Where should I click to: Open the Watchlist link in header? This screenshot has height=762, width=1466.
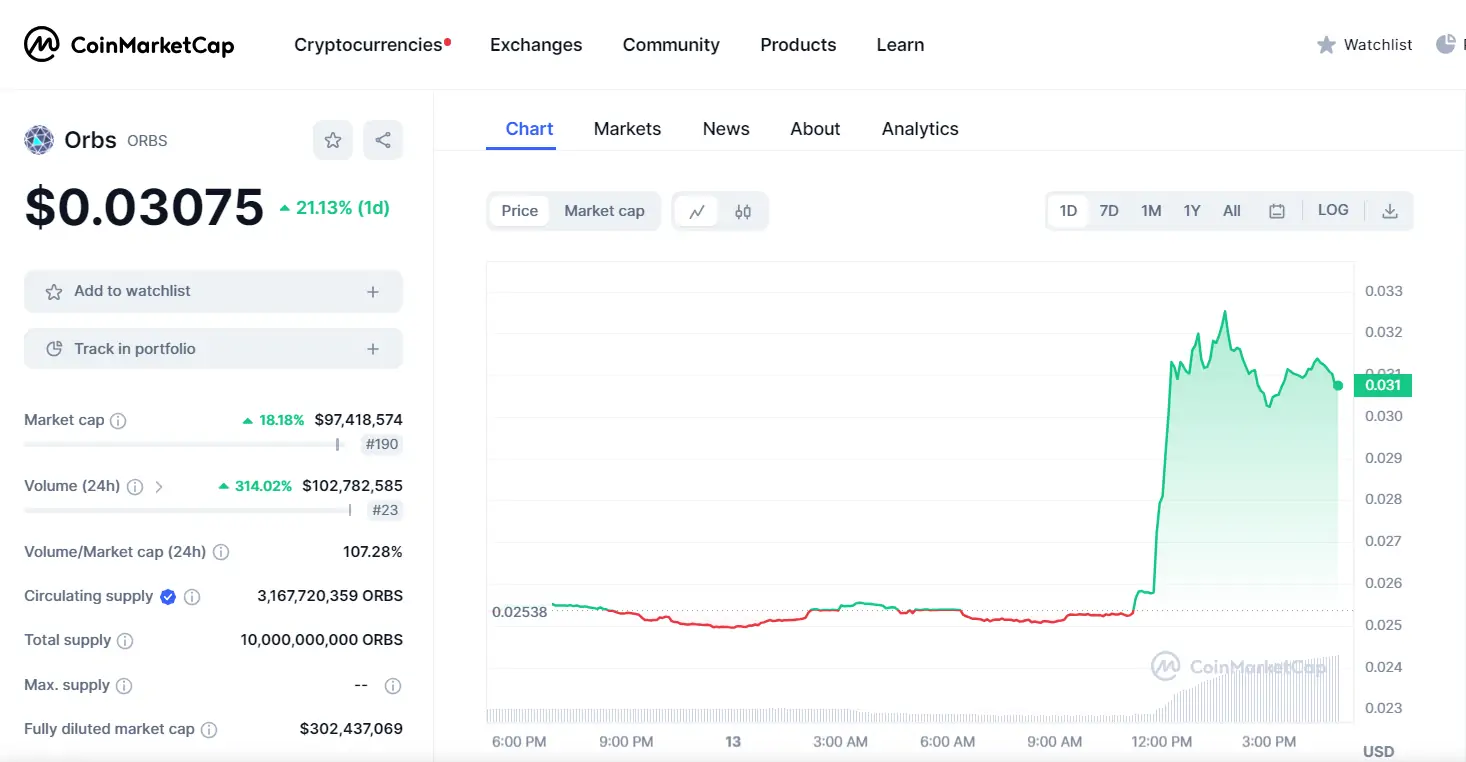(x=1365, y=45)
